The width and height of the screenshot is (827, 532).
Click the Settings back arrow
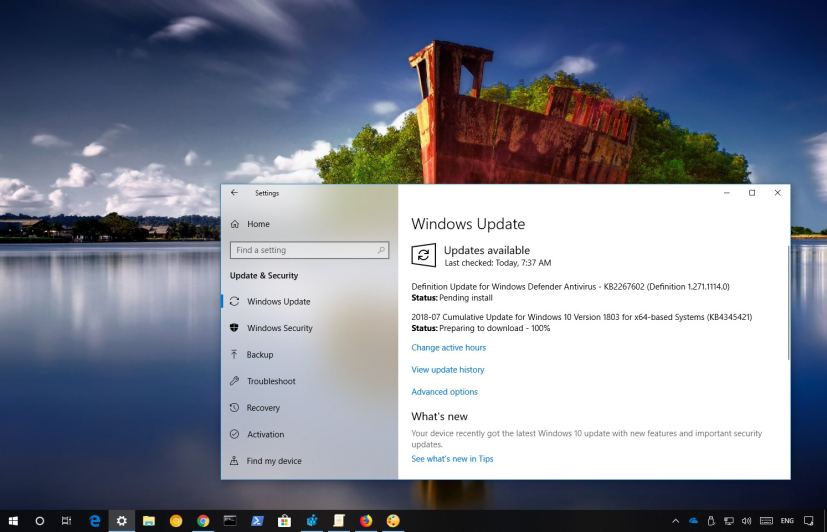234,193
